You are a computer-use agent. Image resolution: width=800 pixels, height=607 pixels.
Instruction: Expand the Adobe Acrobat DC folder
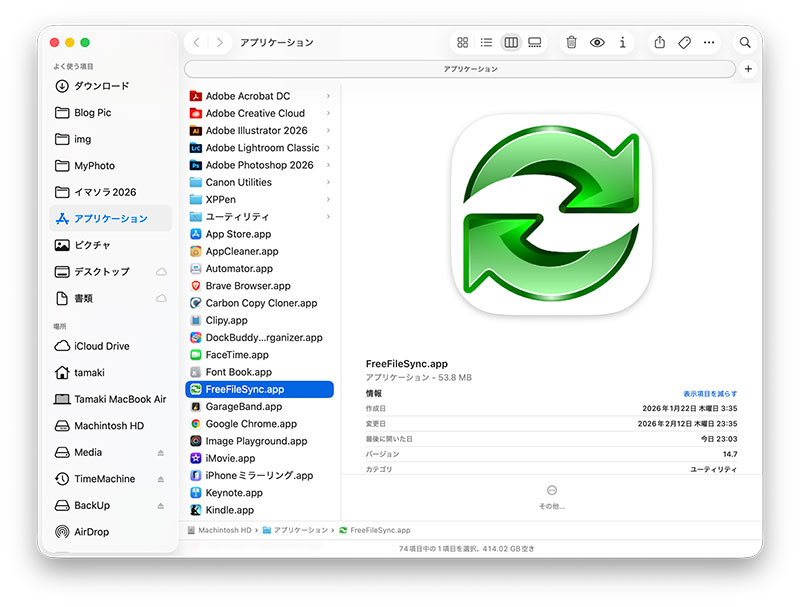click(328, 96)
